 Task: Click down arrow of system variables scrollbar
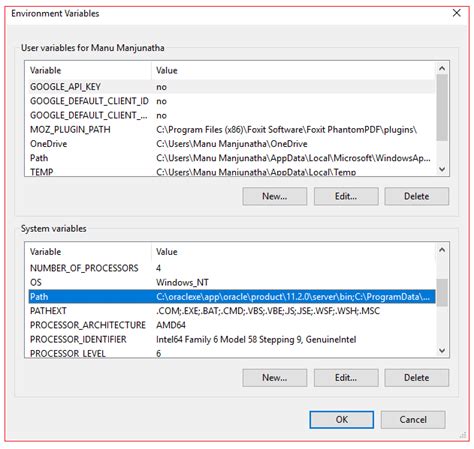tap(442, 351)
